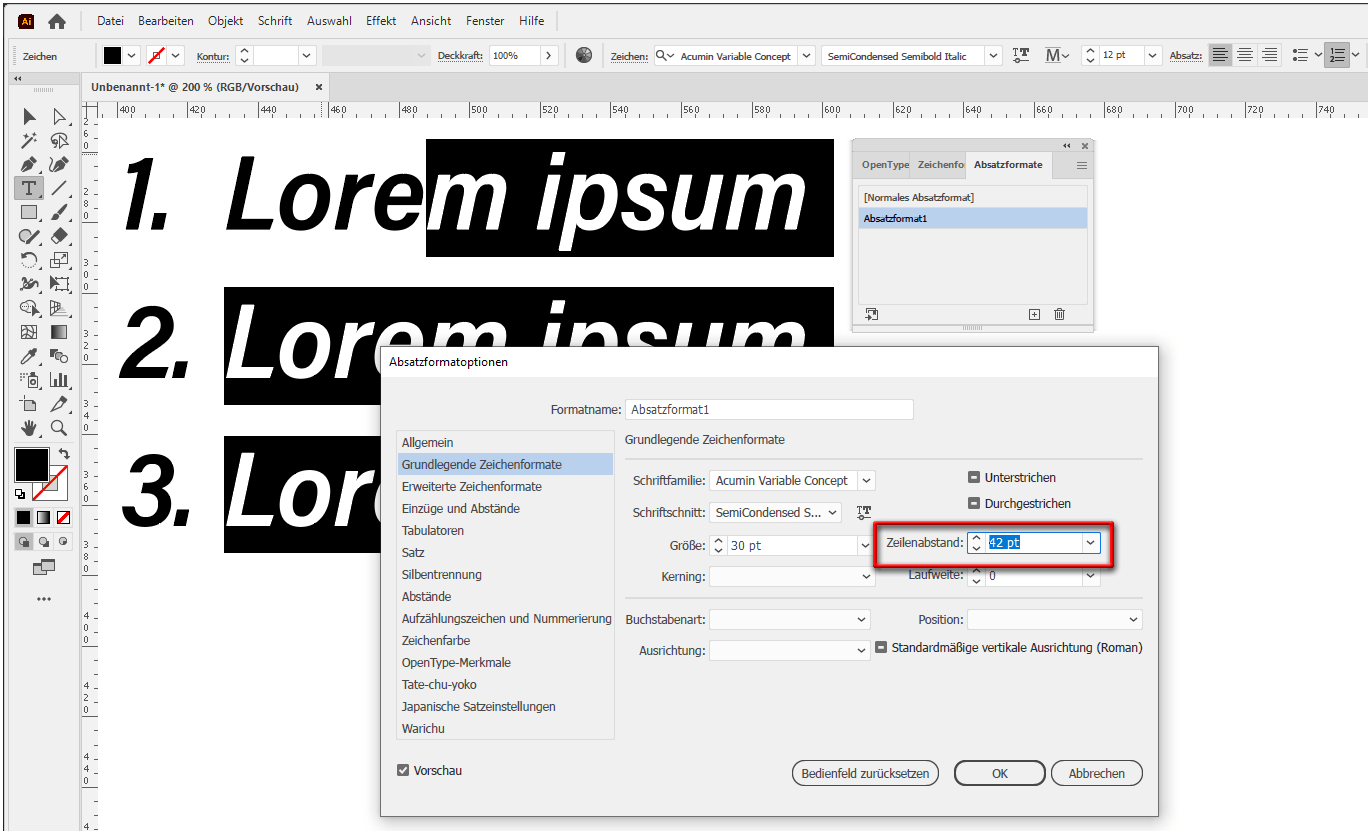Open the Zeilenabstand dropdown

1090,542
